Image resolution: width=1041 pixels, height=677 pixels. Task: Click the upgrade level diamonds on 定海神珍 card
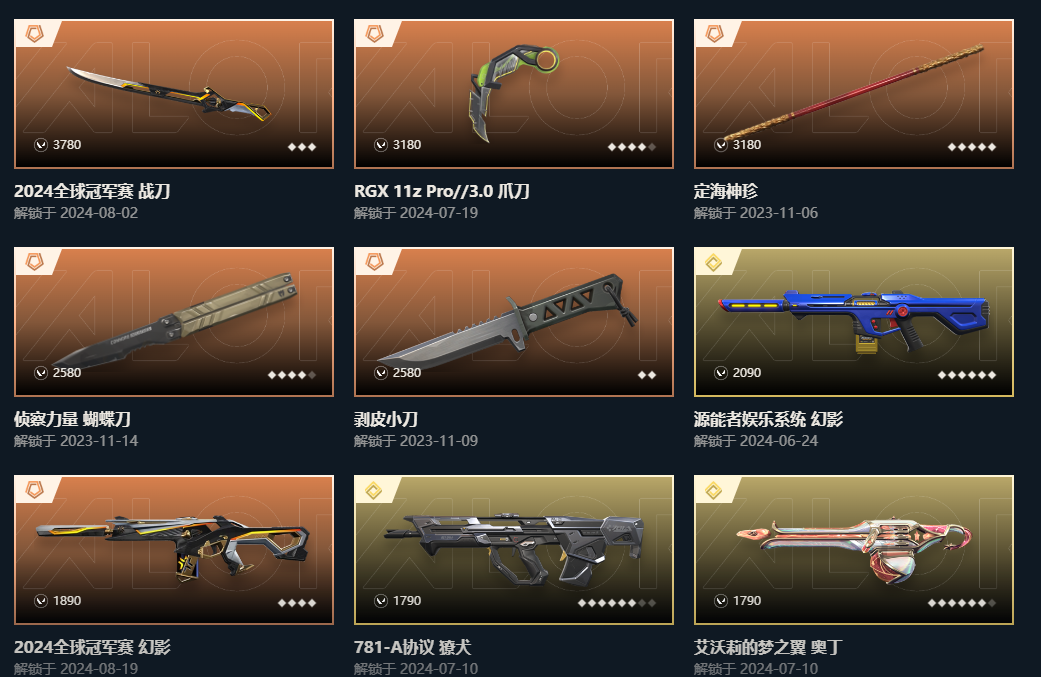(x=972, y=147)
